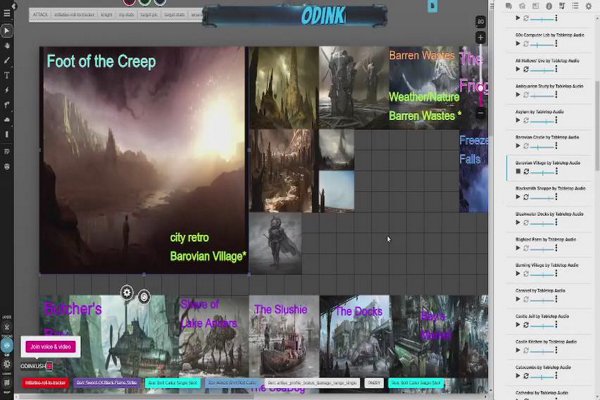Click the green player color circle
The height and width of the screenshot is (400, 600).
click(145, 2)
